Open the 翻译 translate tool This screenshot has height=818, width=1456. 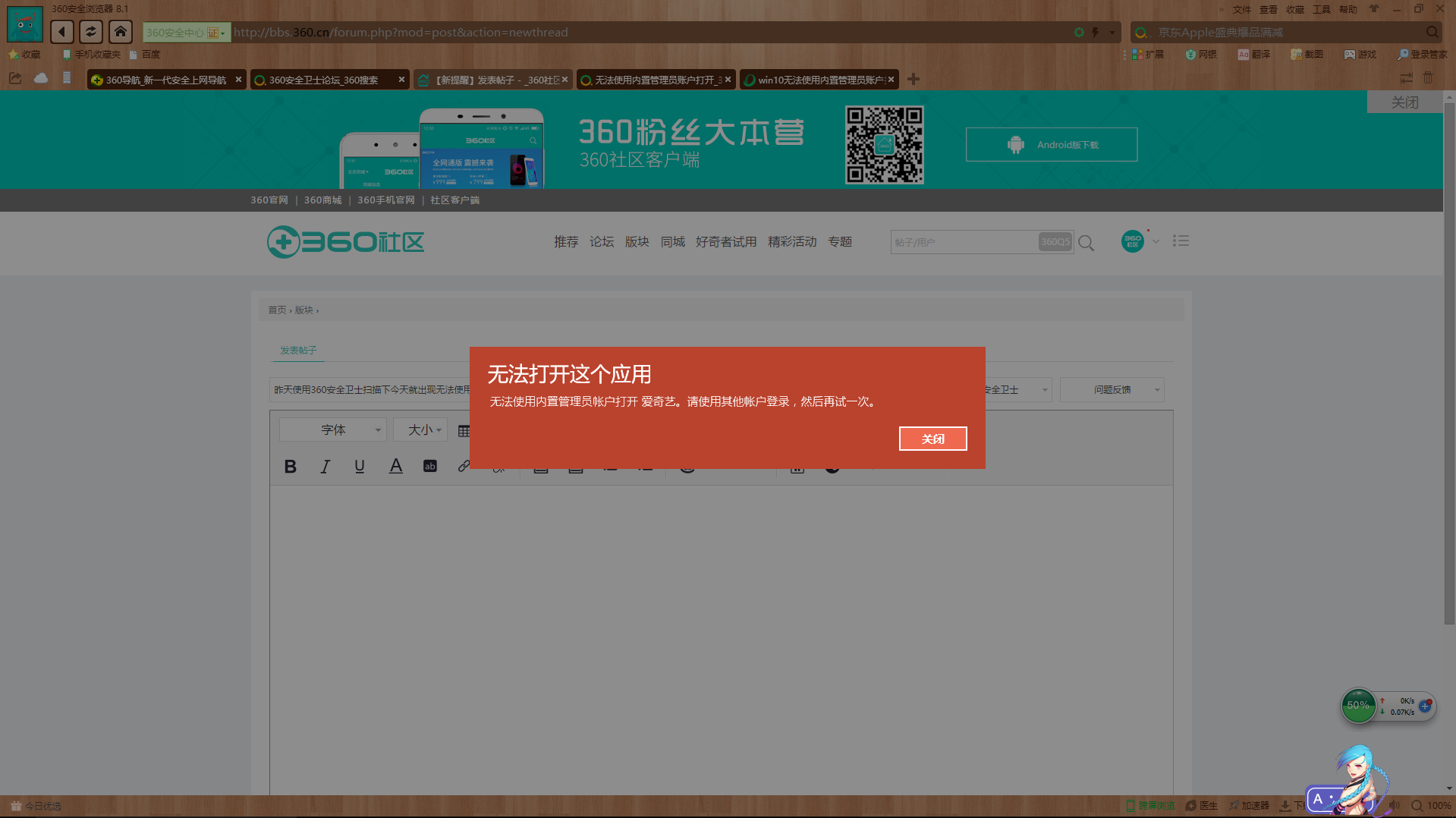point(1254,55)
